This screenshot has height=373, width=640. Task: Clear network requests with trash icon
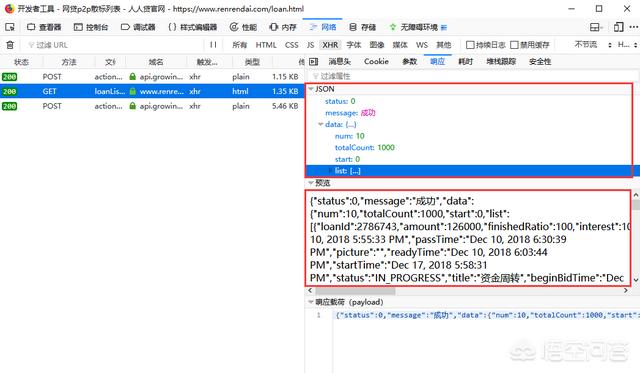point(10,45)
